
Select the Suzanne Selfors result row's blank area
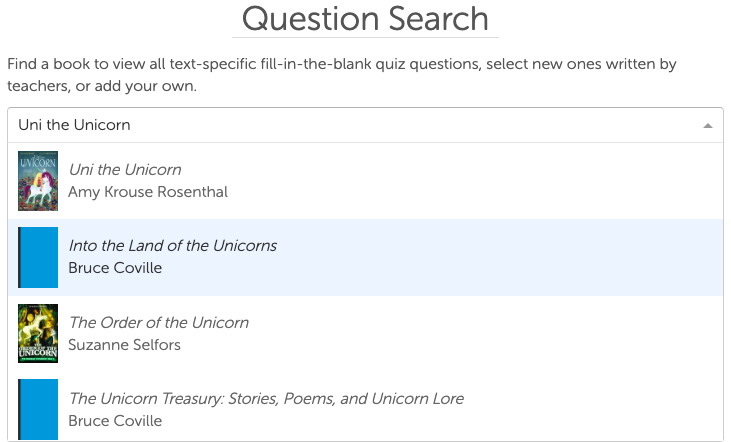[x=550, y=333]
